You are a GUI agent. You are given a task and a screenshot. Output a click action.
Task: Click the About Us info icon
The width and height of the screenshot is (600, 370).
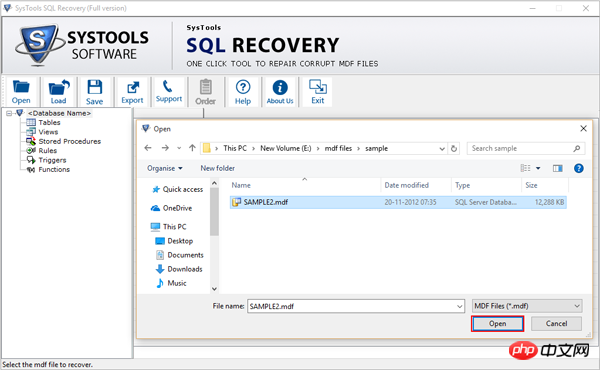280,91
